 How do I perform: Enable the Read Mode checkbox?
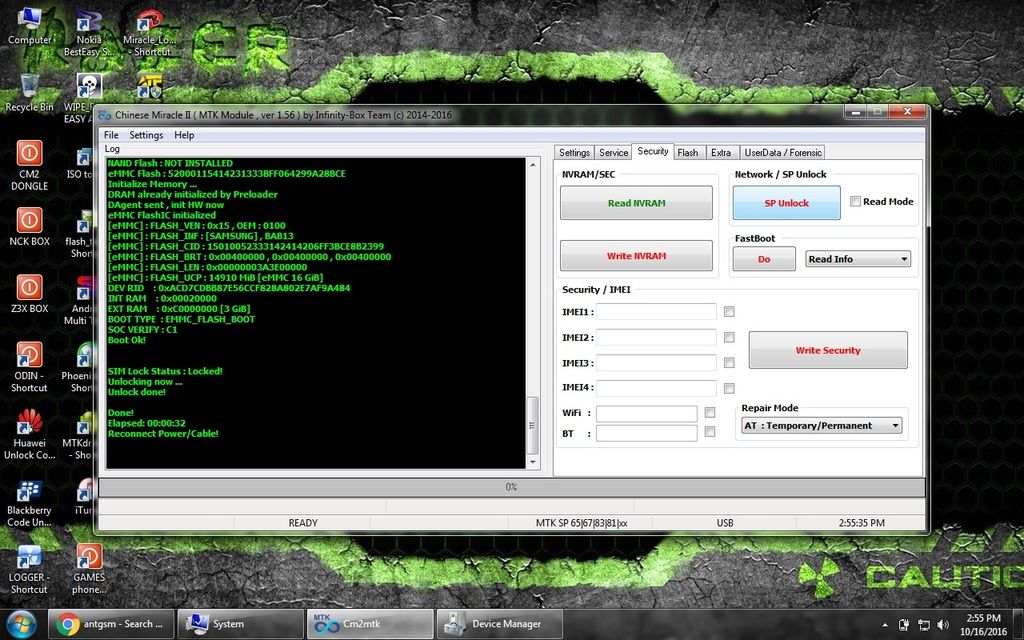(x=855, y=202)
